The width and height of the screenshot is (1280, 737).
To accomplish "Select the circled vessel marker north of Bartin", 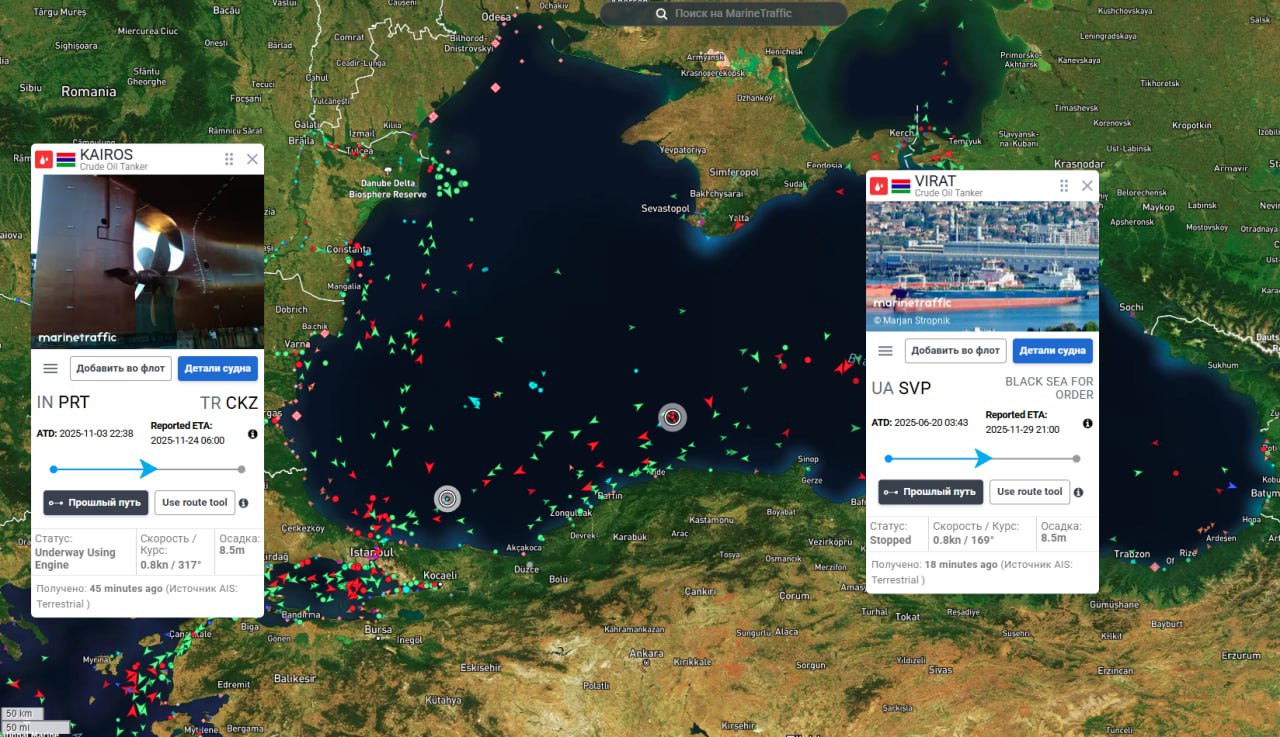I will click(673, 417).
